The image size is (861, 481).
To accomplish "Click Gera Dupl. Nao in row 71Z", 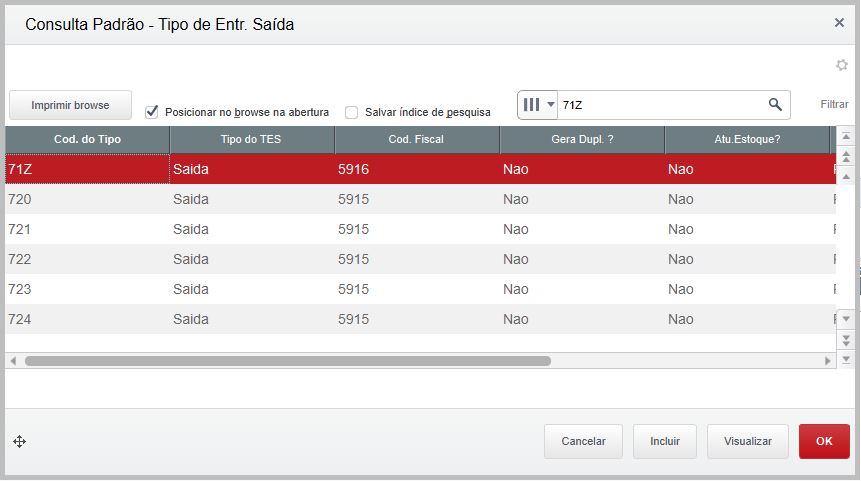I will pos(582,169).
